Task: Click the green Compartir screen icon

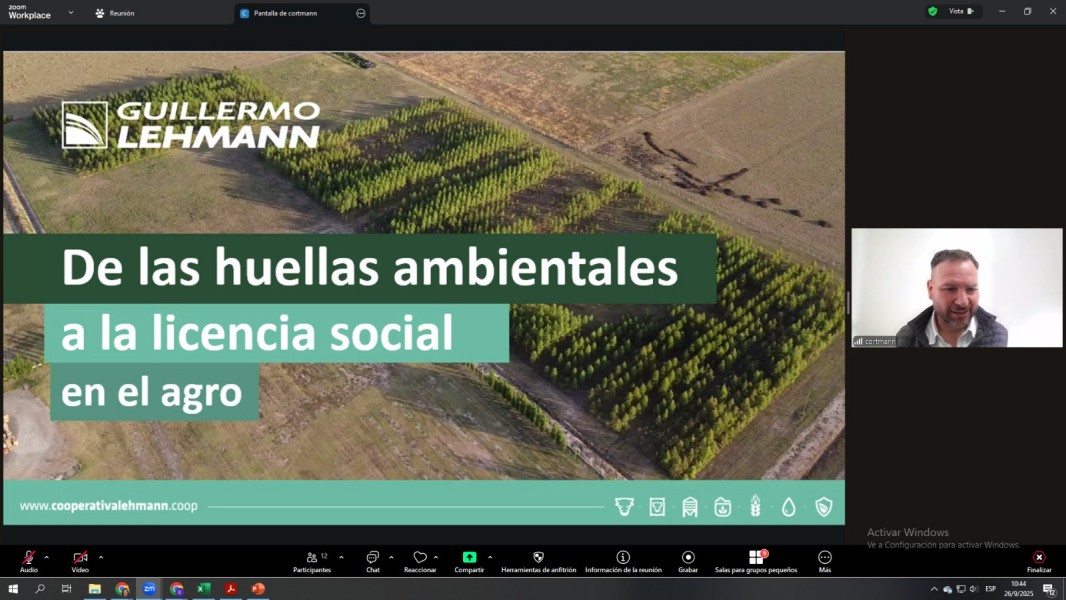Action: click(x=469, y=557)
